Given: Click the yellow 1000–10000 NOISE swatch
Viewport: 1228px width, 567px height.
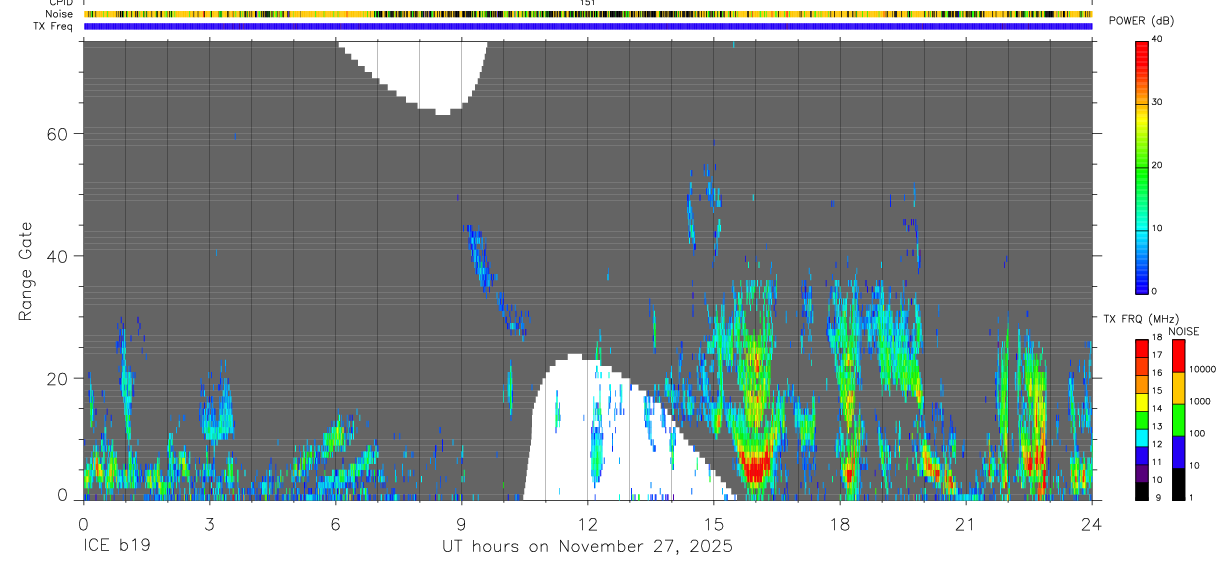Looking at the screenshot, I should pyautogui.click(x=1179, y=388).
